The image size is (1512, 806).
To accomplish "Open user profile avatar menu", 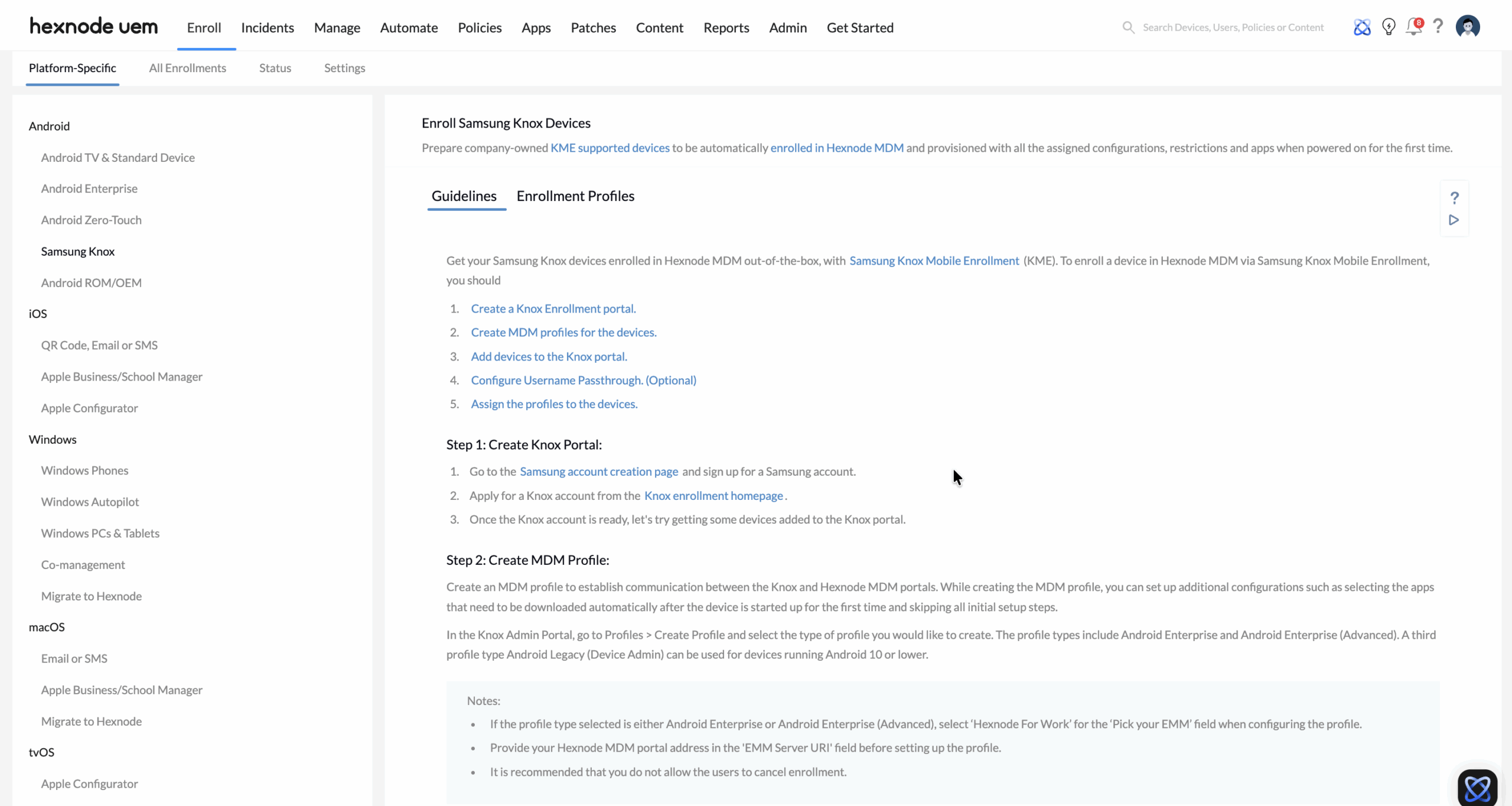I will pyautogui.click(x=1468, y=27).
